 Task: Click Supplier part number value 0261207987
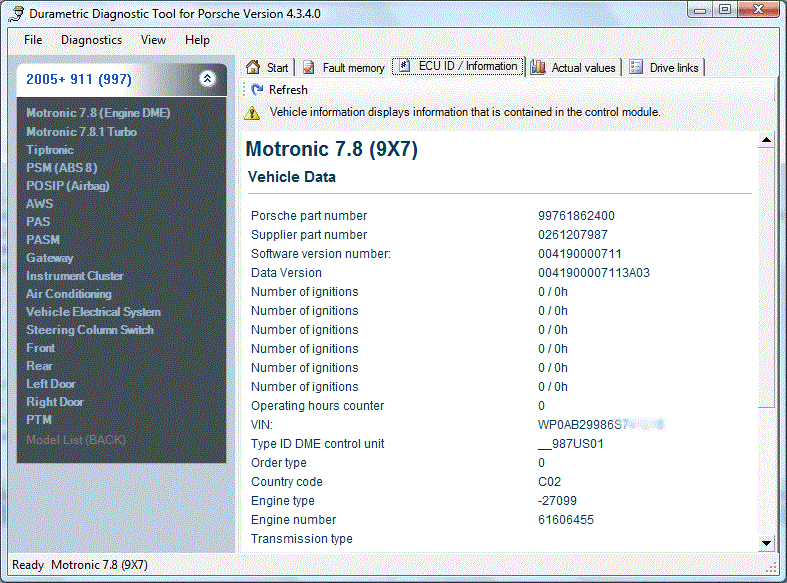573,235
